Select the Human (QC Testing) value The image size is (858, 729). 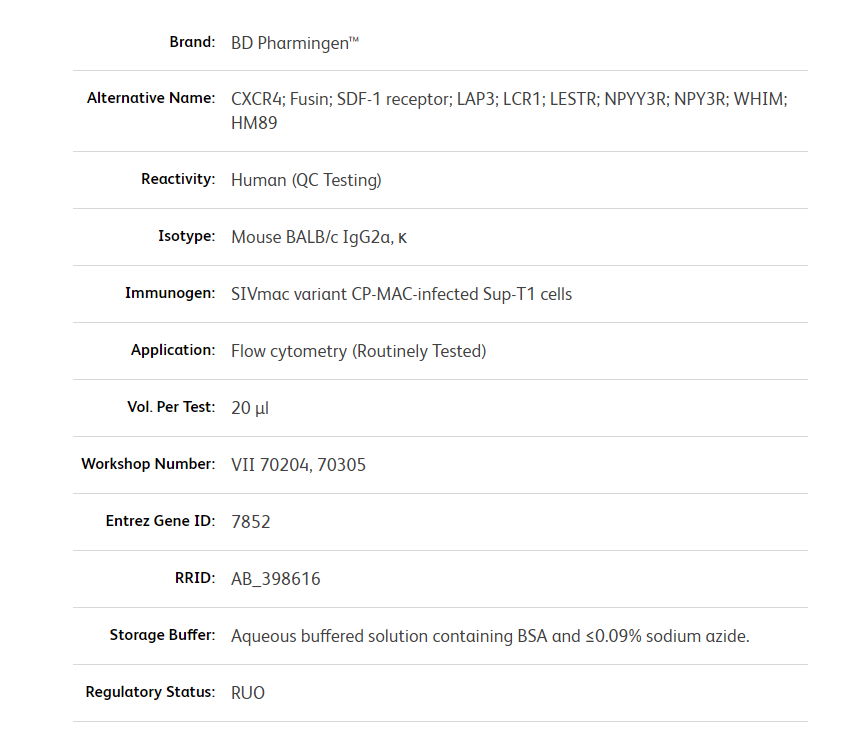click(306, 180)
